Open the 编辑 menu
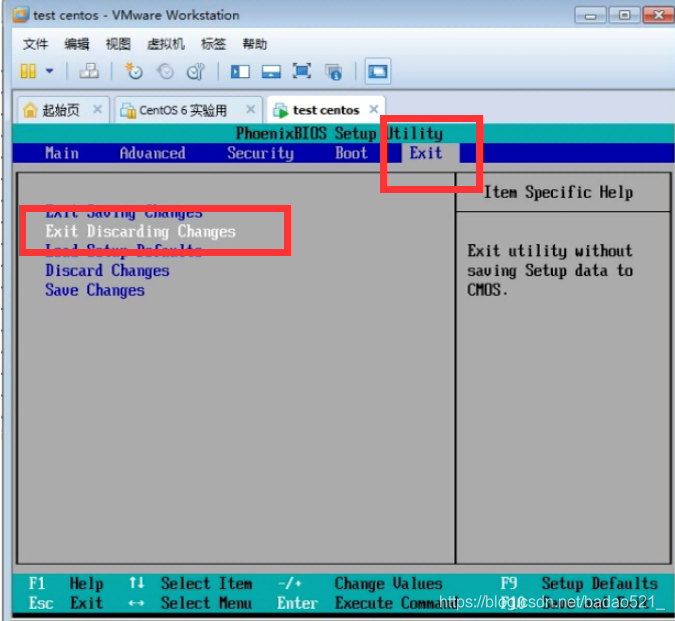This screenshot has height=621, width=675. pos(77,44)
